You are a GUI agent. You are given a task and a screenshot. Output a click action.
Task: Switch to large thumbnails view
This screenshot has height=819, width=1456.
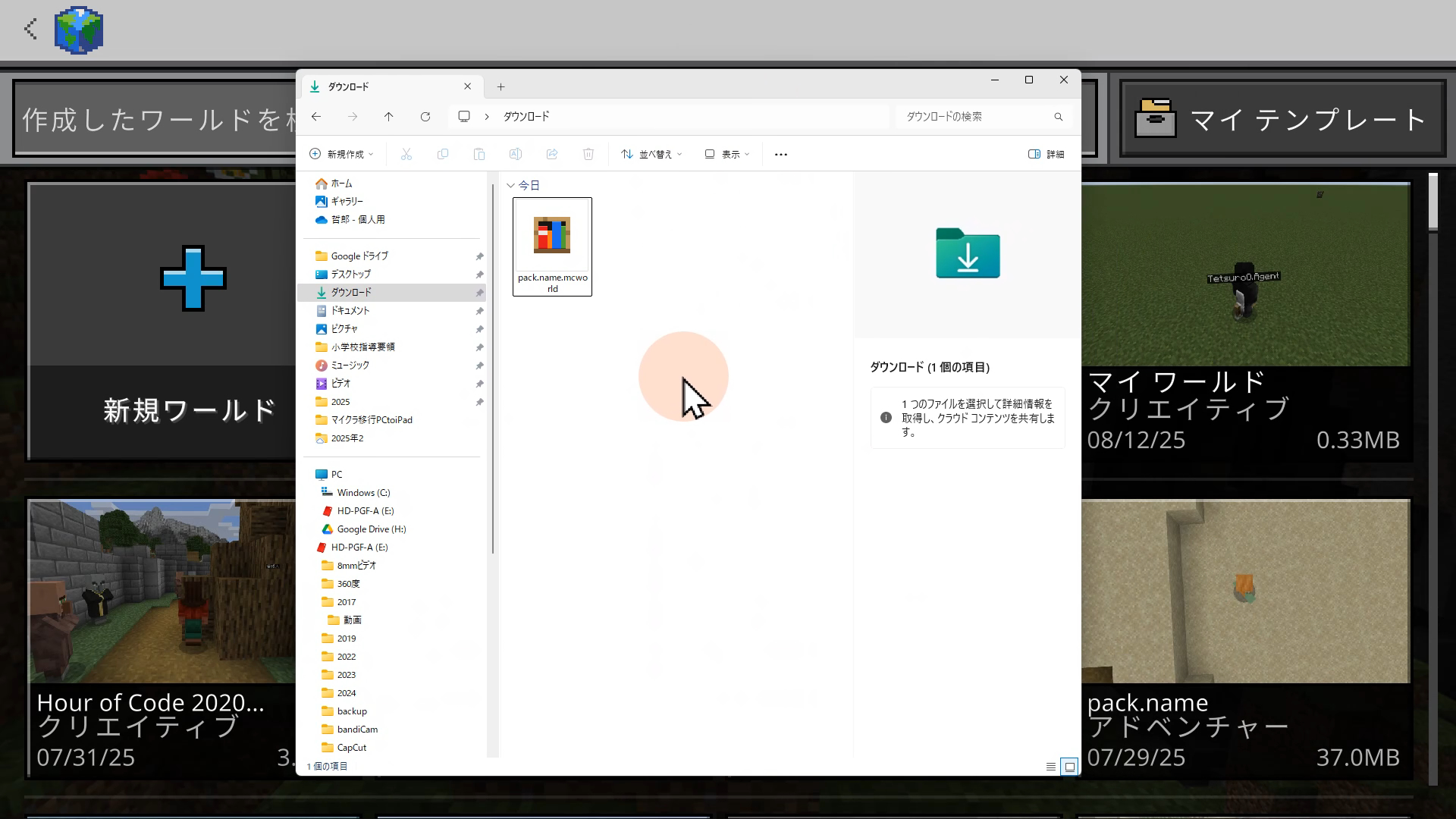(x=1070, y=767)
